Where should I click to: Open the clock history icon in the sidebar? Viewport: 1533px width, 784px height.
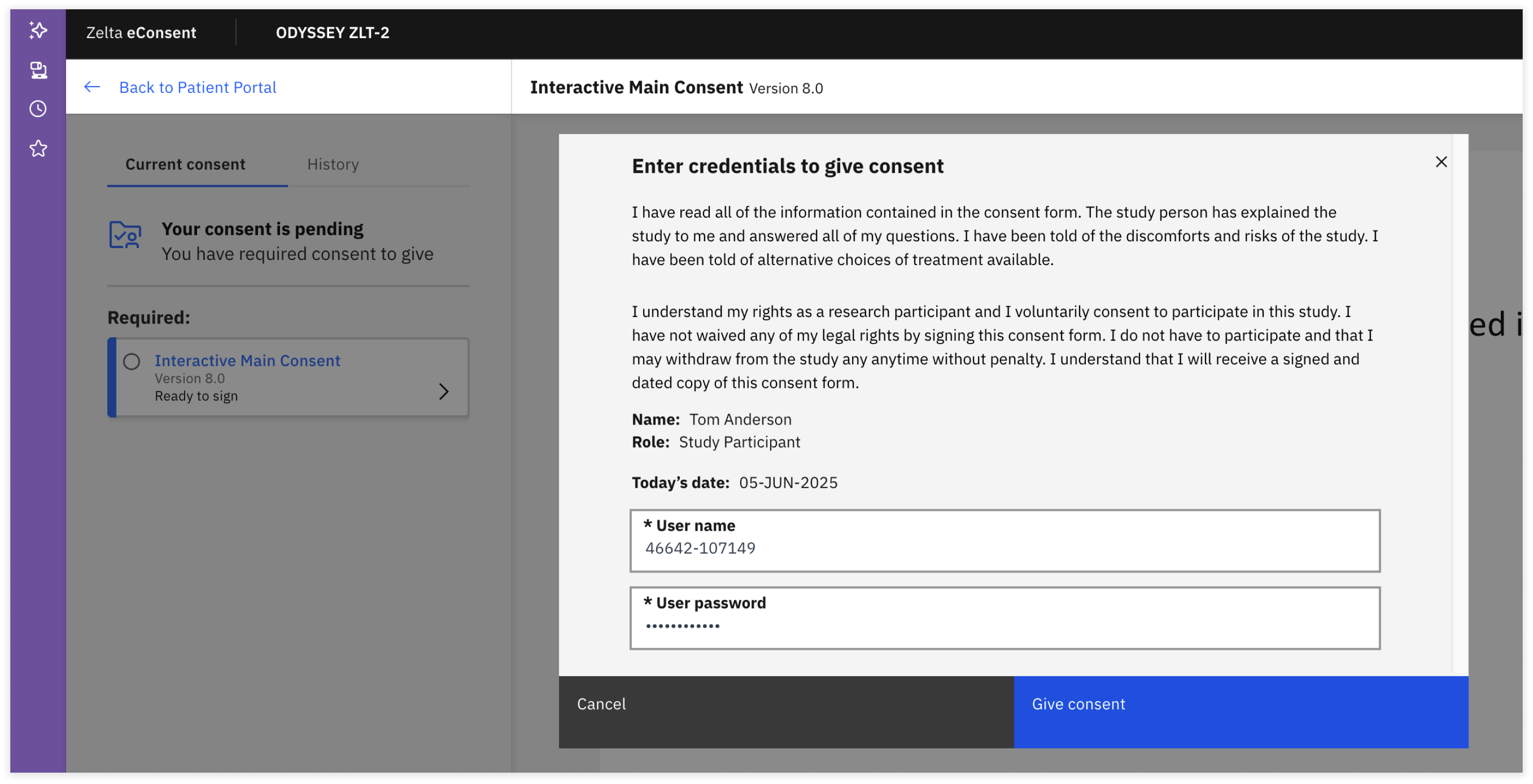pos(38,108)
